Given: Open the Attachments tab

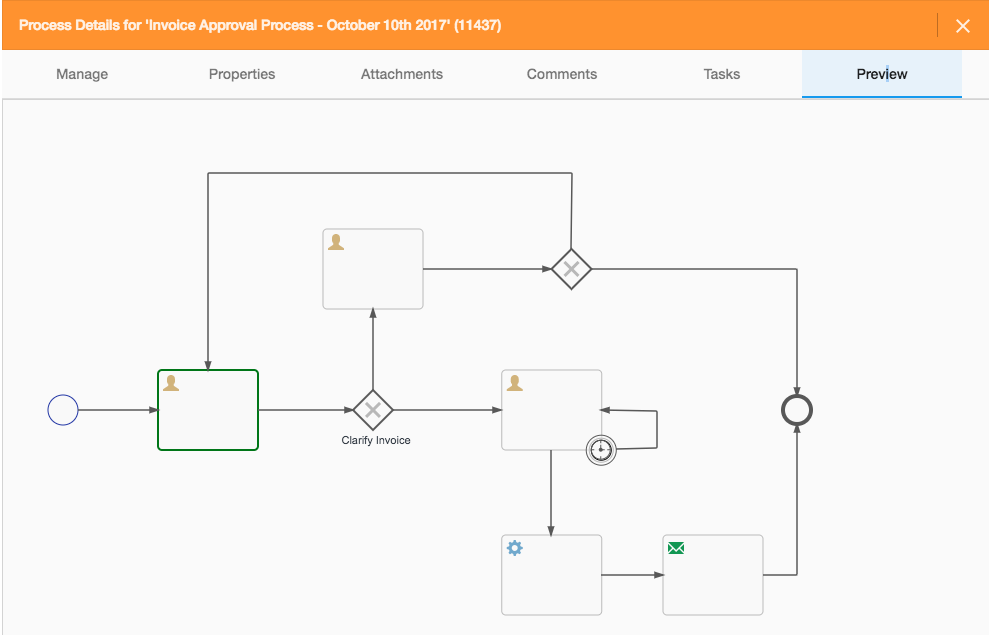Looking at the screenshot, I should [402, 74].
